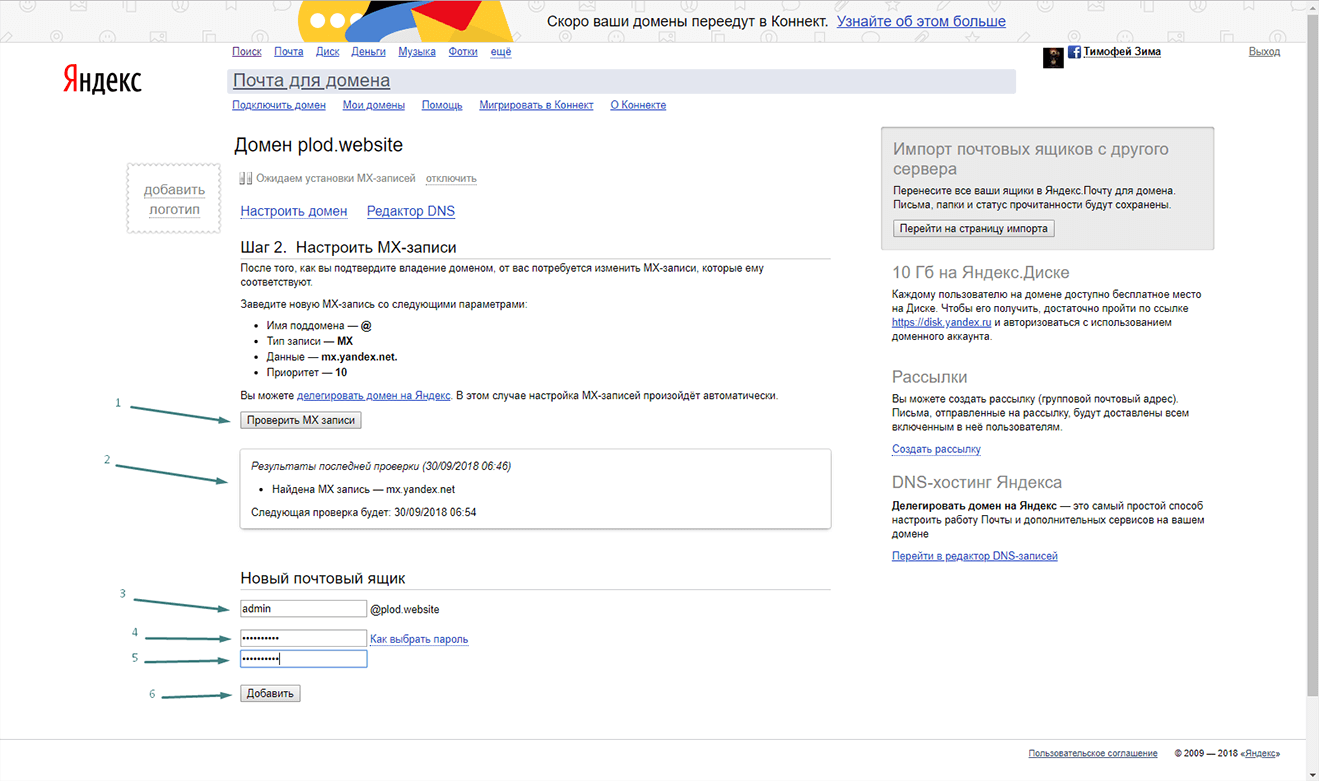Click the Добавить button
The width and height of the screenshot is (1319, 781).
[x=270, y=694]
